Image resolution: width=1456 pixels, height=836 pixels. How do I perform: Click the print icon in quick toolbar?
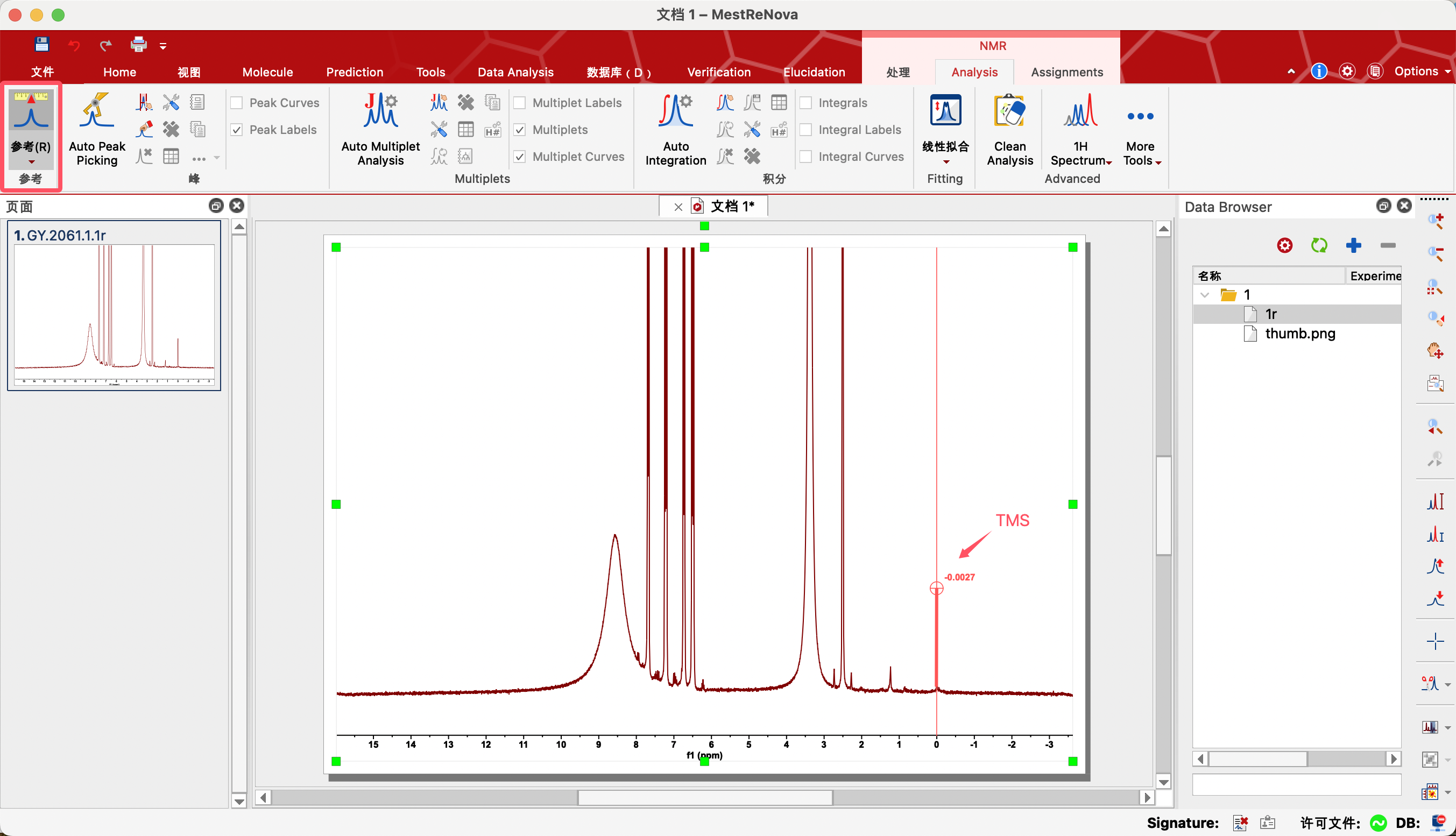138,44
